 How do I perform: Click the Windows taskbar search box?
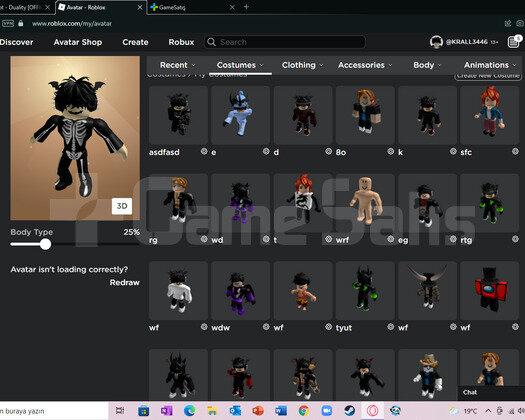pos(54,411)
